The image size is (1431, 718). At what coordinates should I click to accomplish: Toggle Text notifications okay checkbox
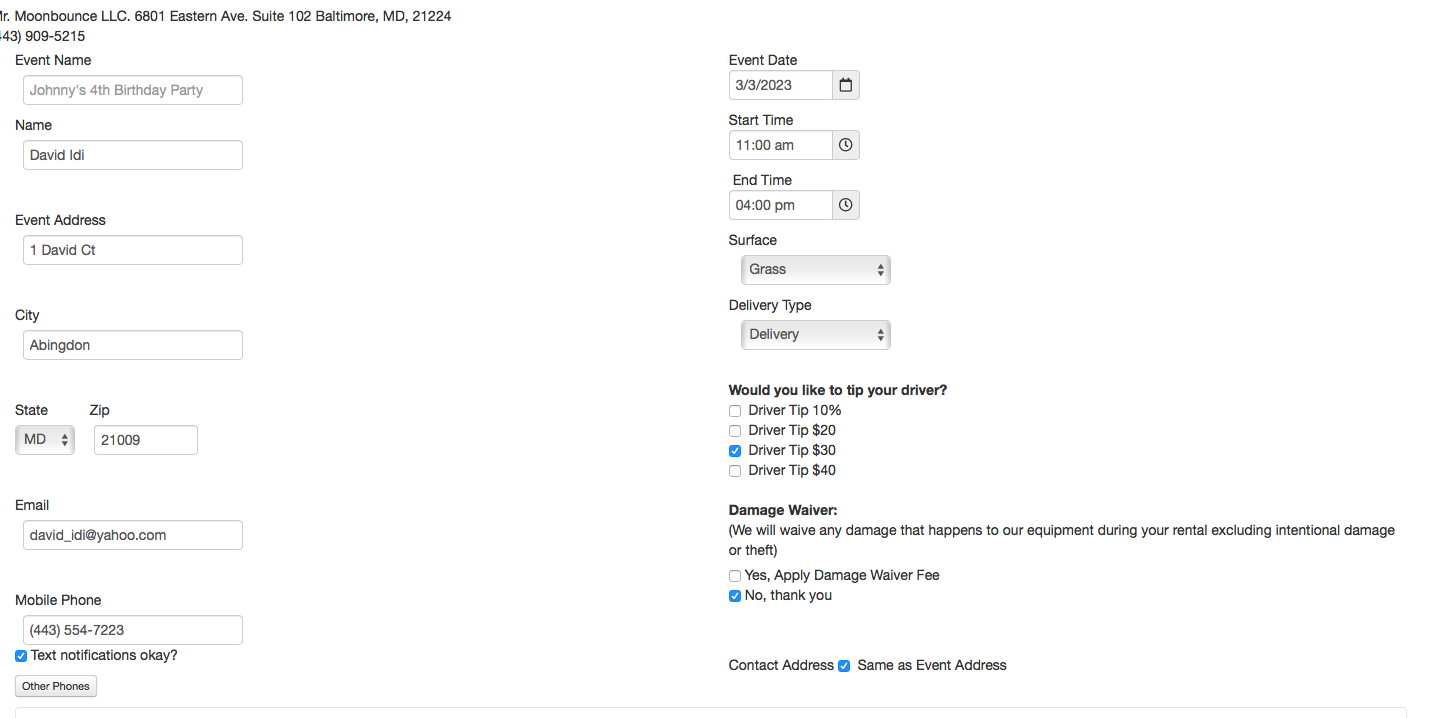click(x=21, y=656)
